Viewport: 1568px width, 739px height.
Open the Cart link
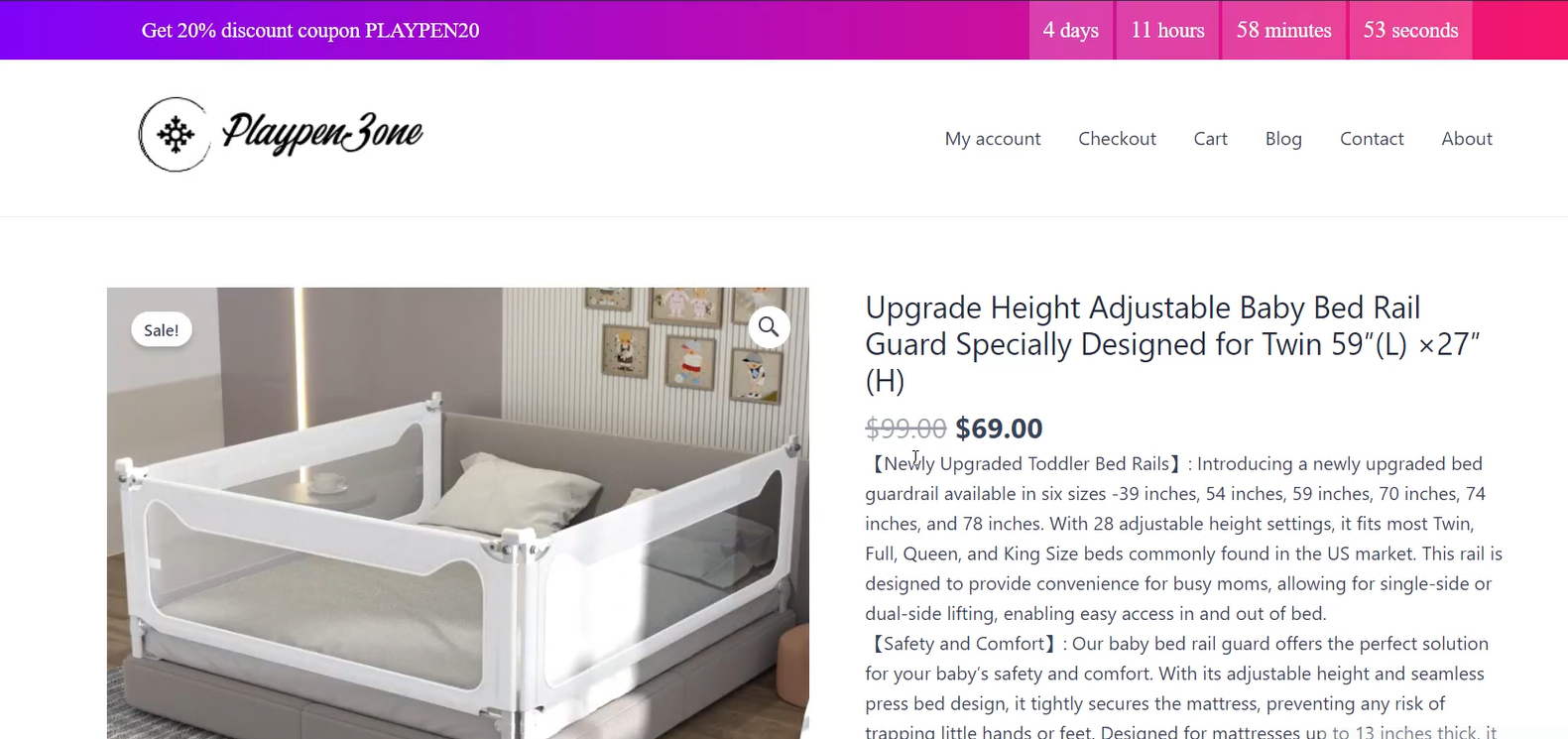[1210, 139]
